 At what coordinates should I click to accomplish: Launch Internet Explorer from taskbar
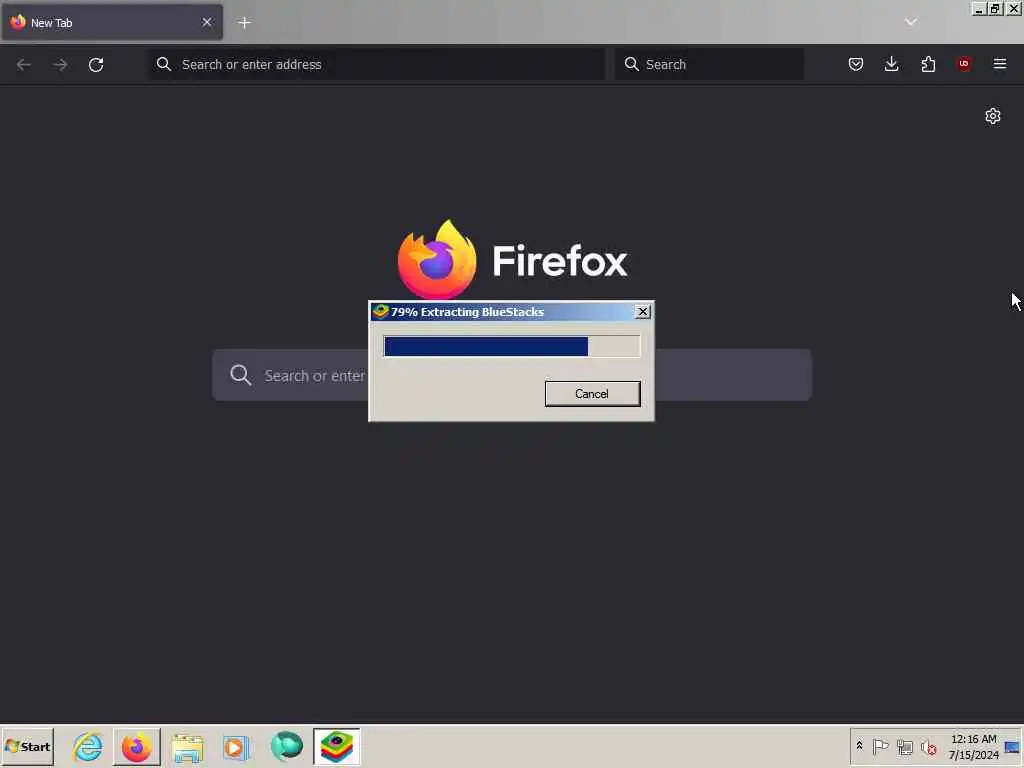[88, 746]
